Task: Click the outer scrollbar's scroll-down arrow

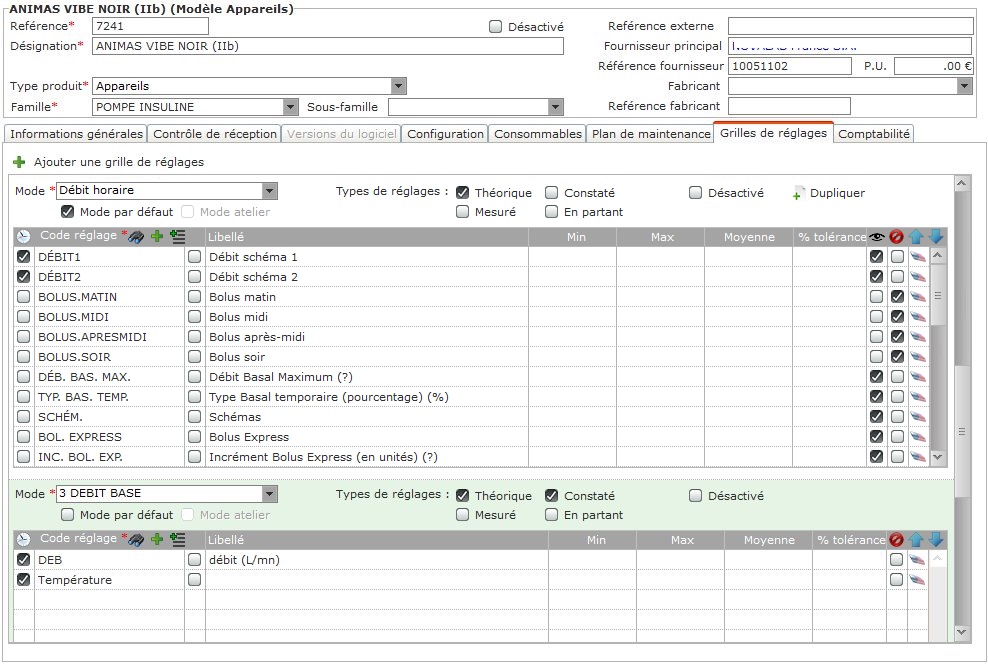Action: click(x=962, y=632)
